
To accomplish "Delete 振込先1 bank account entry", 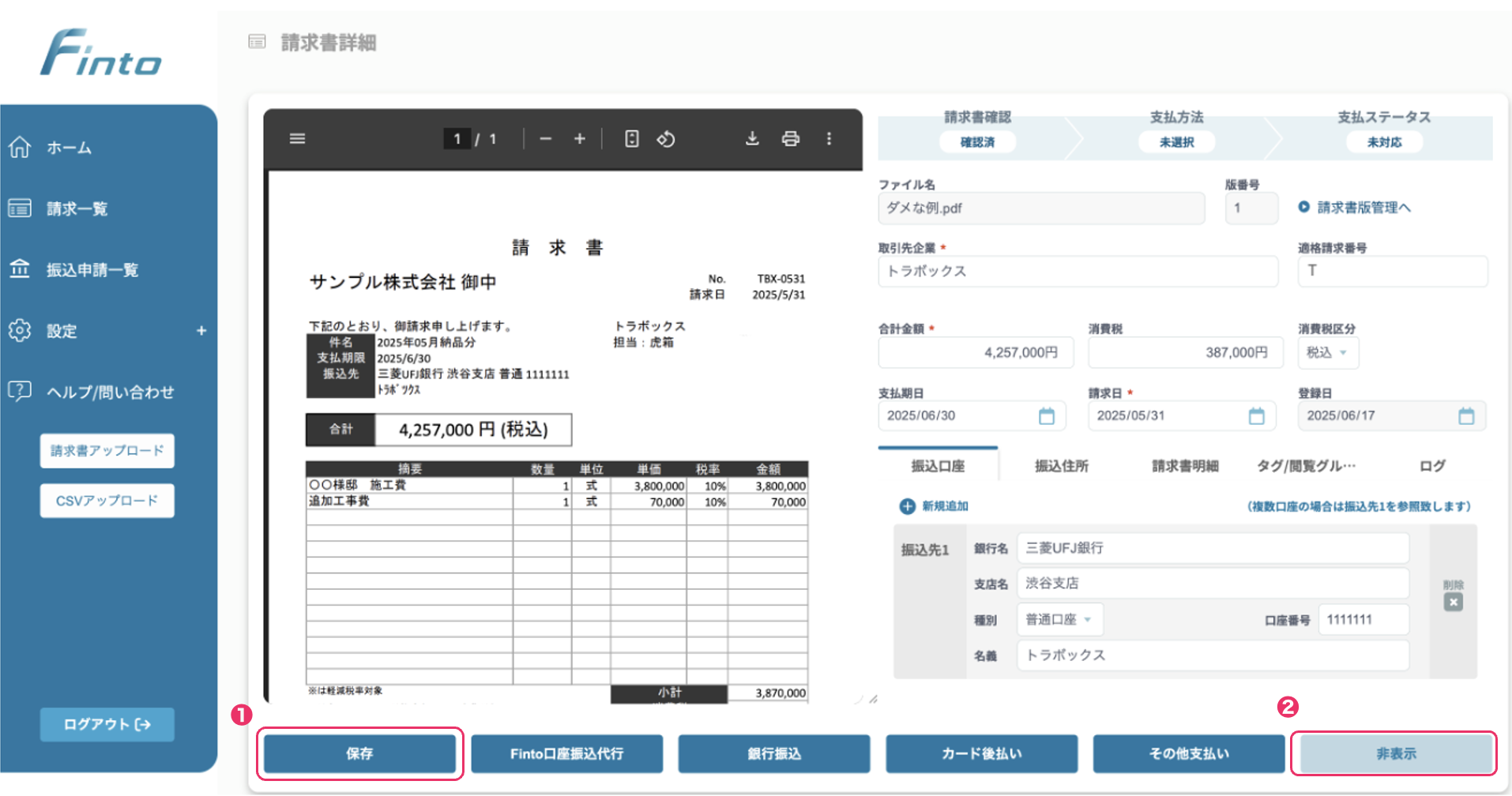I will click(x=1453, y=602).
